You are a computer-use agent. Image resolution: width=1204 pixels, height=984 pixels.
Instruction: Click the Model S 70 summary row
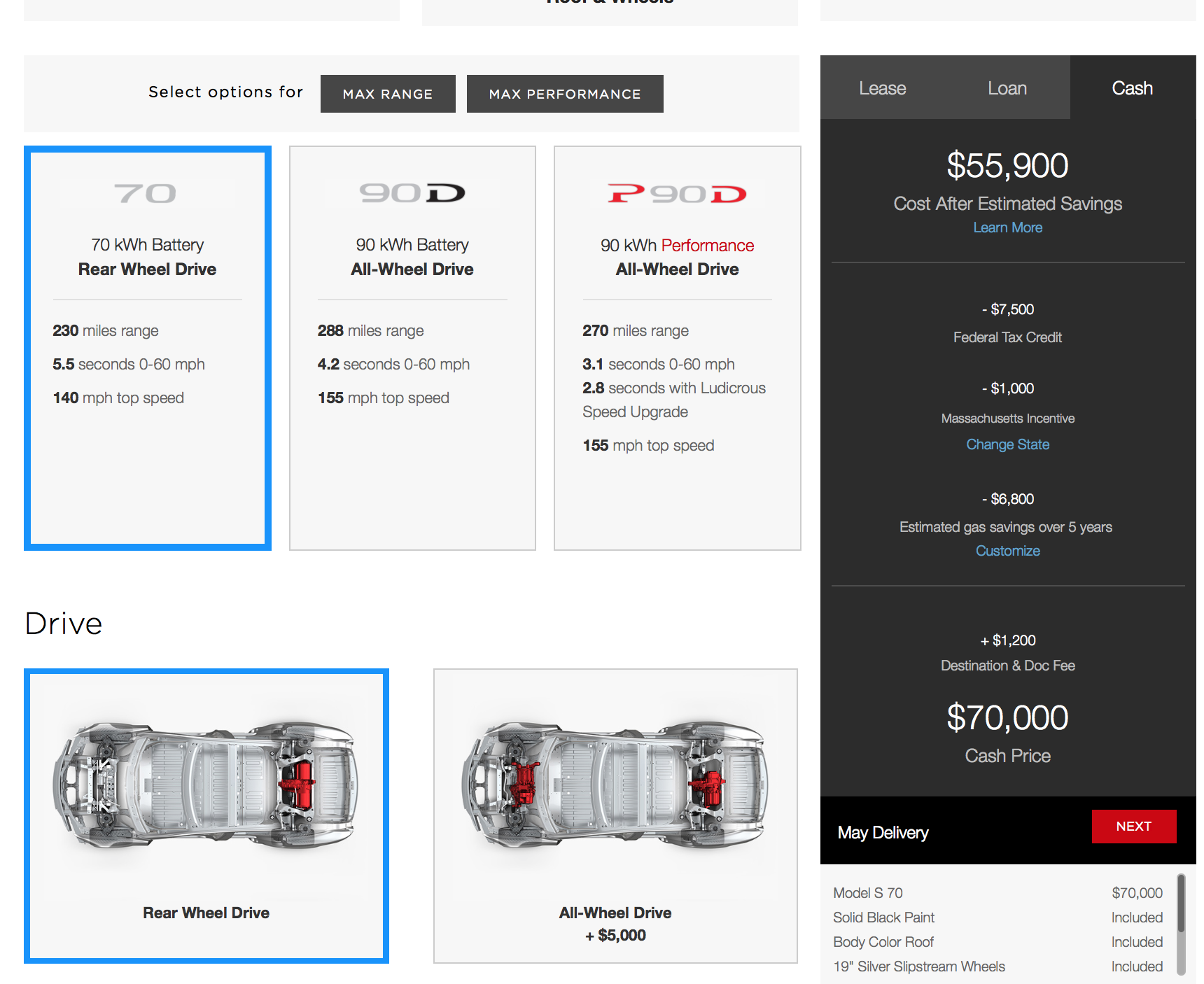(998, 893)
